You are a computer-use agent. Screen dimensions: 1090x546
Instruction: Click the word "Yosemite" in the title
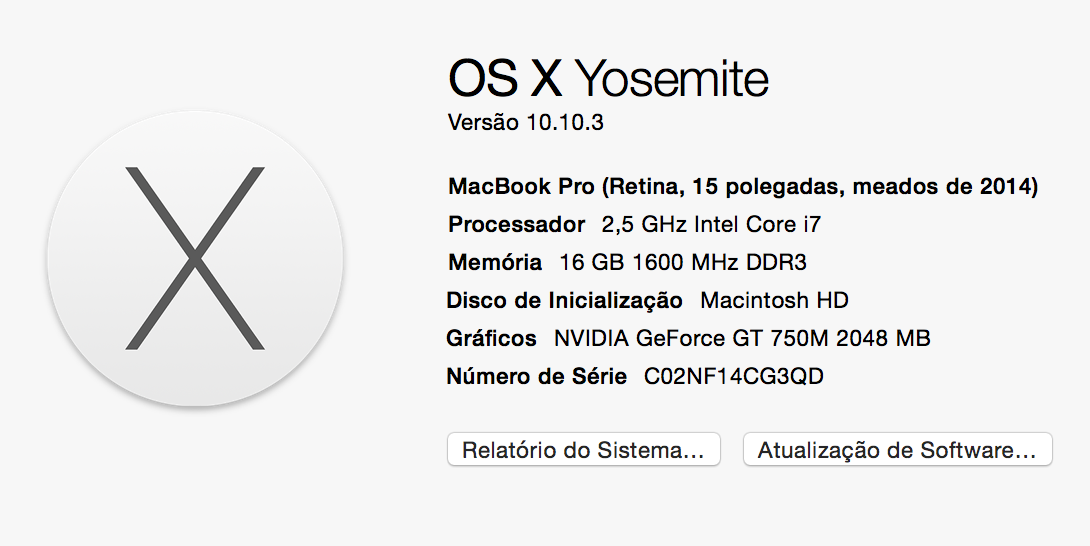(674, 80)
